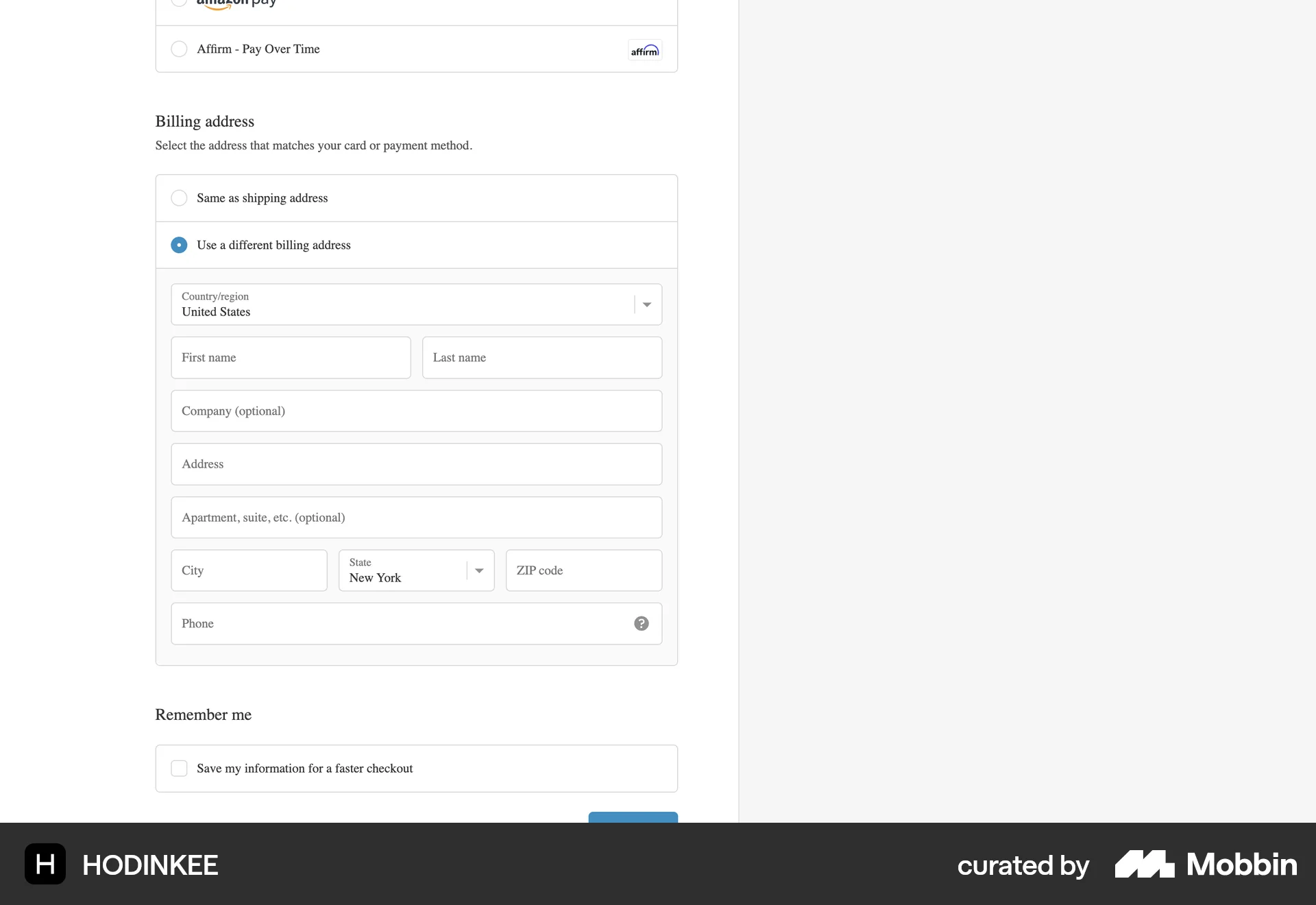Screen dimensions: 1316x905
Task: Click the Last name field
Action: click(542, 357)
